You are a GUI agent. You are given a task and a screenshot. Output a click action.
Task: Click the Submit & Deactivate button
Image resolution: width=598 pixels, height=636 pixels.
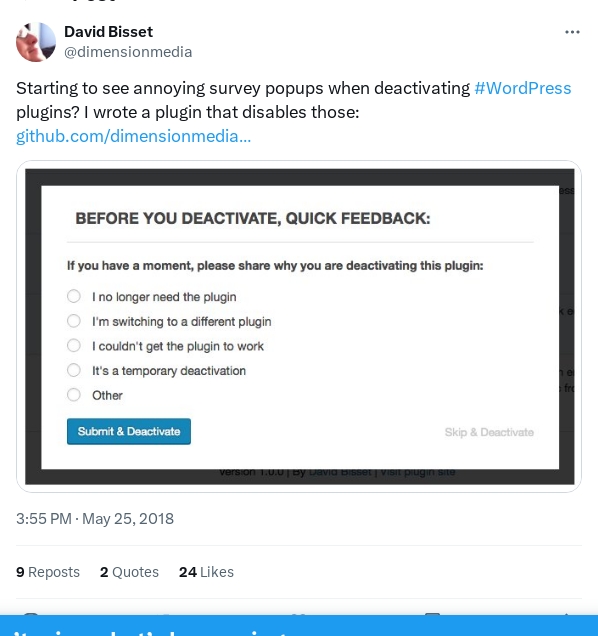pyautogui.click(x=129, y=431)
